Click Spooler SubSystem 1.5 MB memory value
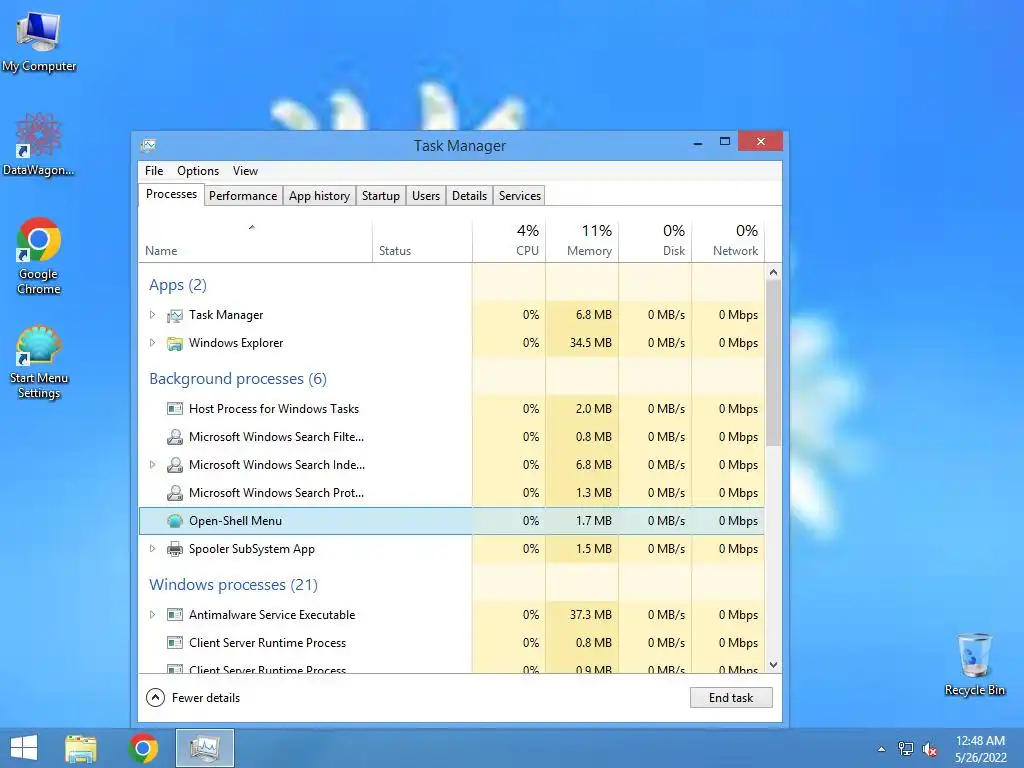This screenshot has height=768, width=1024. tap(594, 549)
